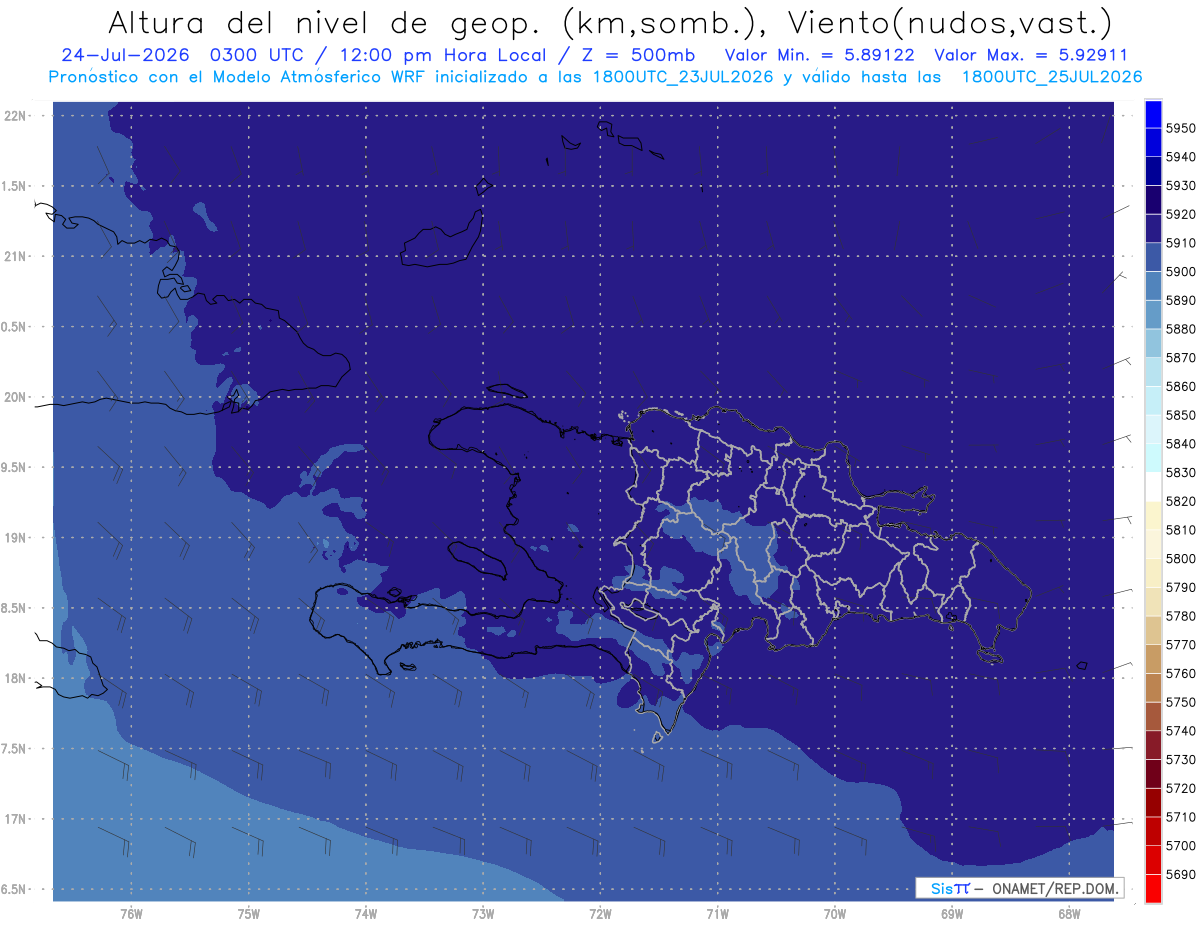The image size is (1200, 927).
Task: Click the '20N' latitude axis label
Action: coord(15,397)
